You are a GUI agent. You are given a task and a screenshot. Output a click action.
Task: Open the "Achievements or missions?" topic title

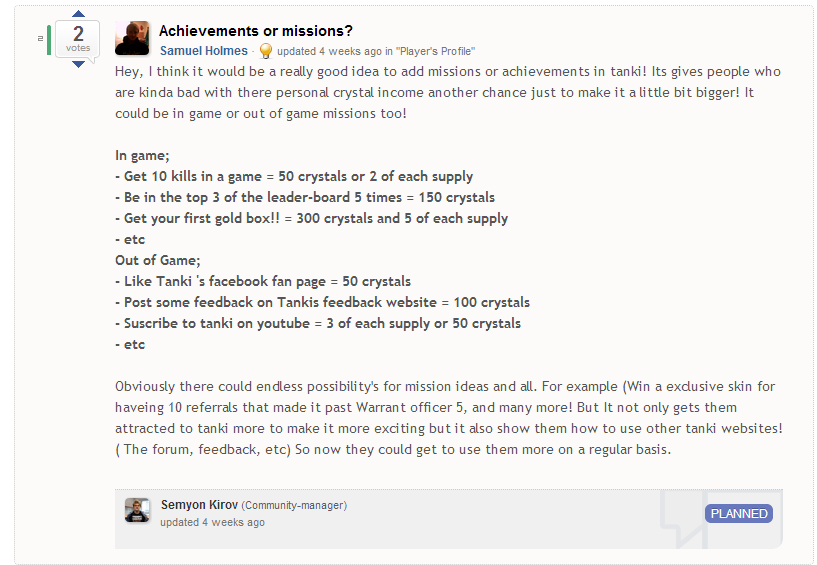256,31
